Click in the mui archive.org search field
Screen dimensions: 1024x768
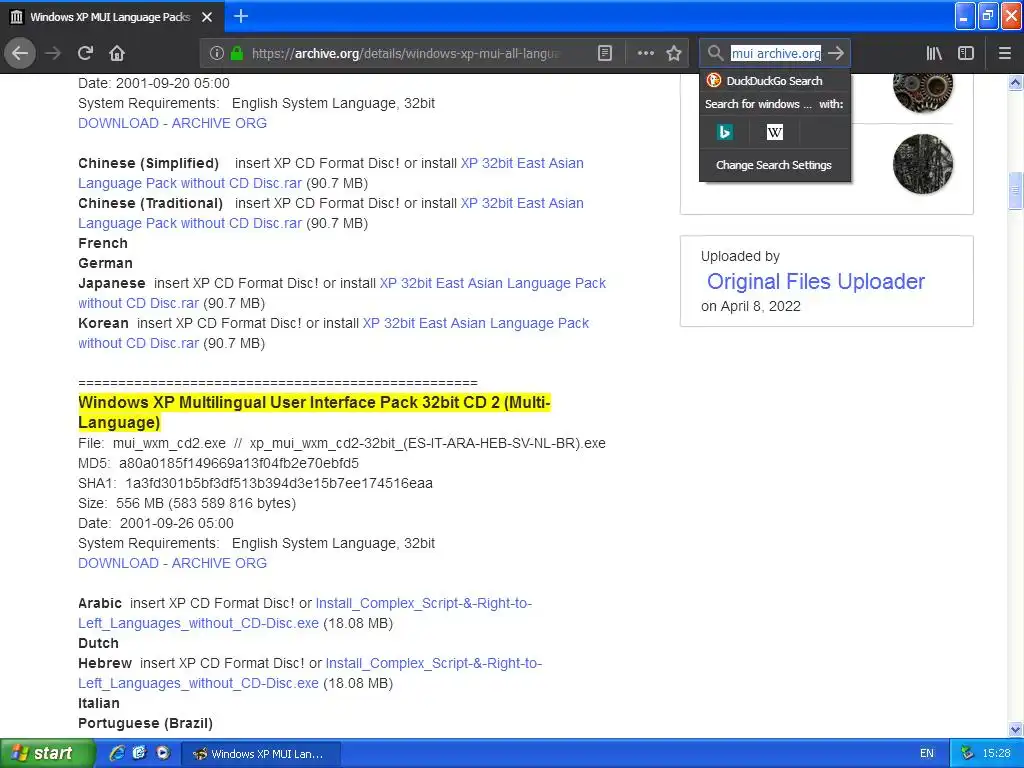775,54
